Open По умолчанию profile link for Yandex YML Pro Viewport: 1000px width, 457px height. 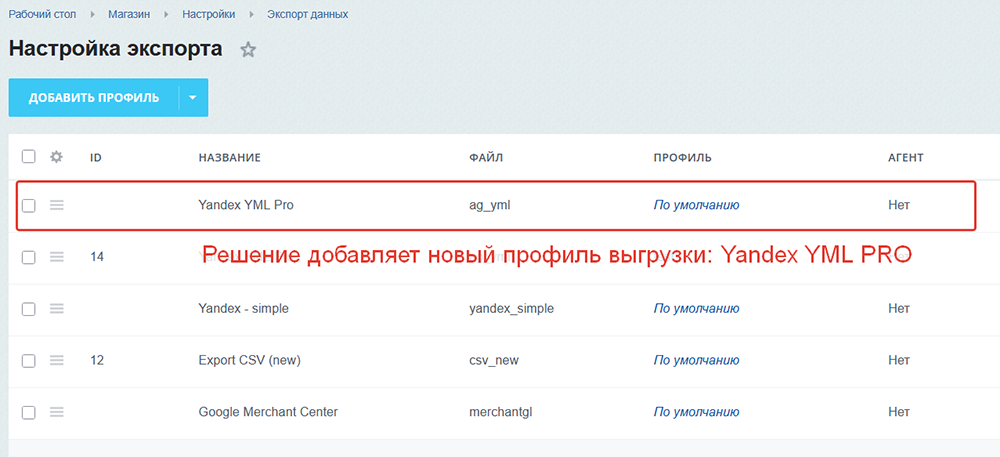tap(696, 205)
